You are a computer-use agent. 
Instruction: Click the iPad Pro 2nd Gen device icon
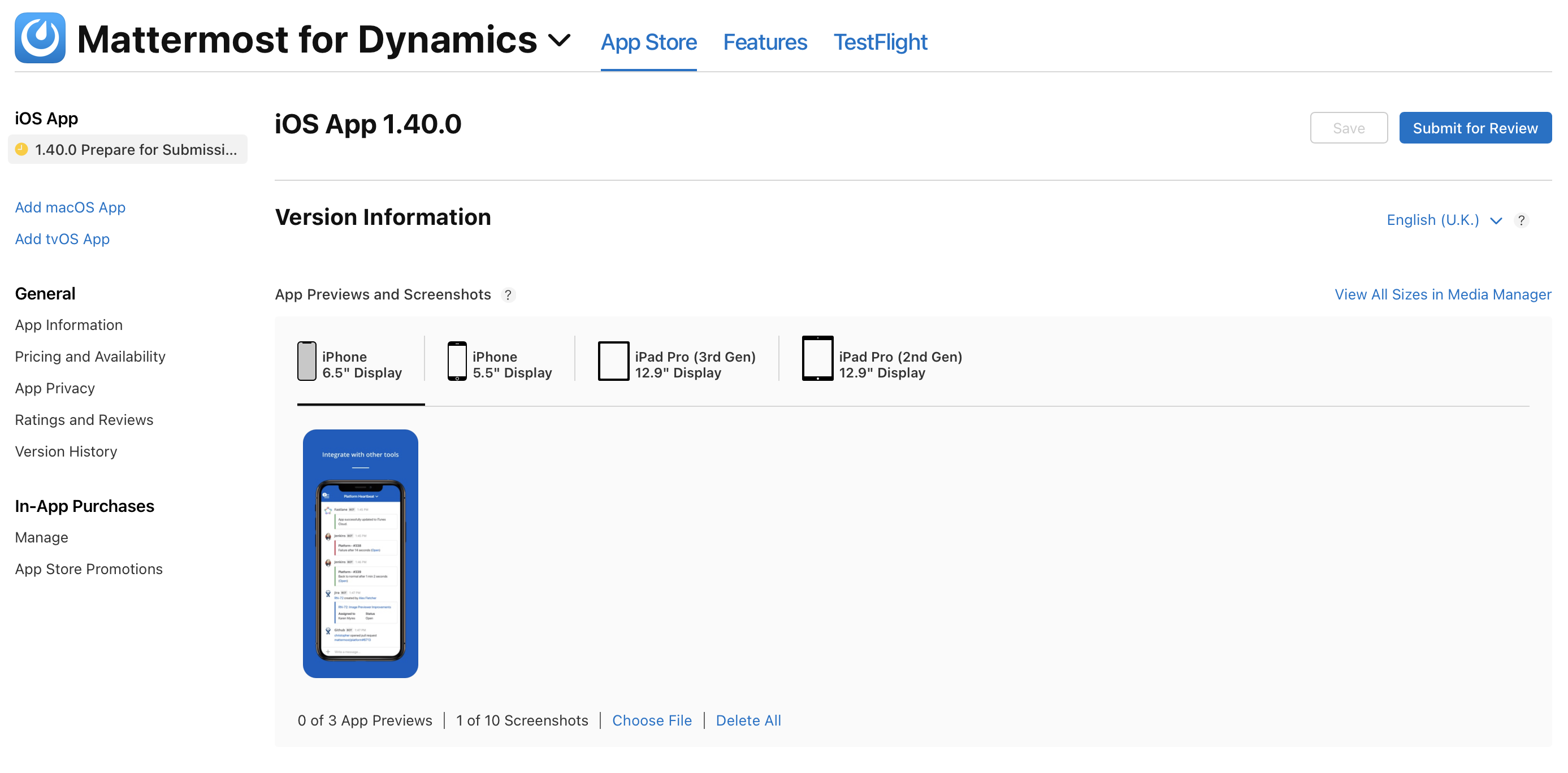pyautogui.click(x=817, y=358)
